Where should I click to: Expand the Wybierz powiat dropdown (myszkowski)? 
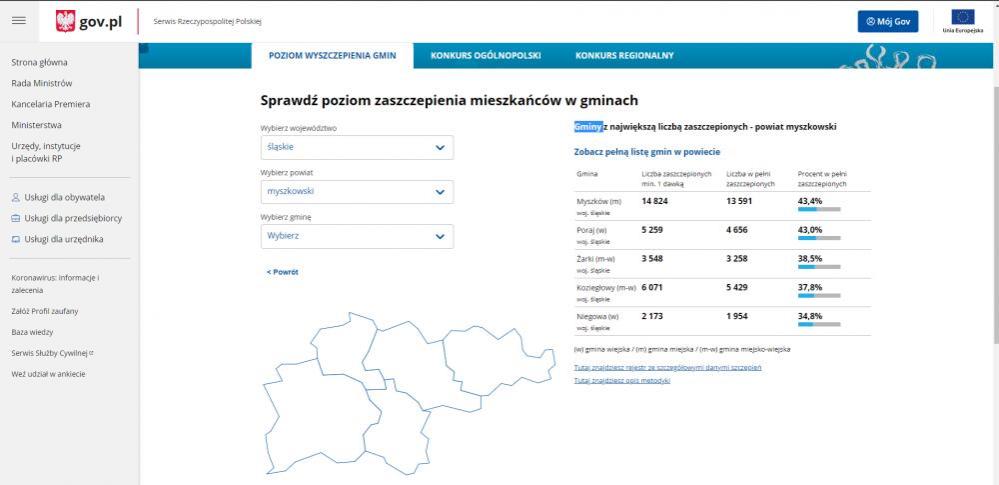[x=357, y=192]
